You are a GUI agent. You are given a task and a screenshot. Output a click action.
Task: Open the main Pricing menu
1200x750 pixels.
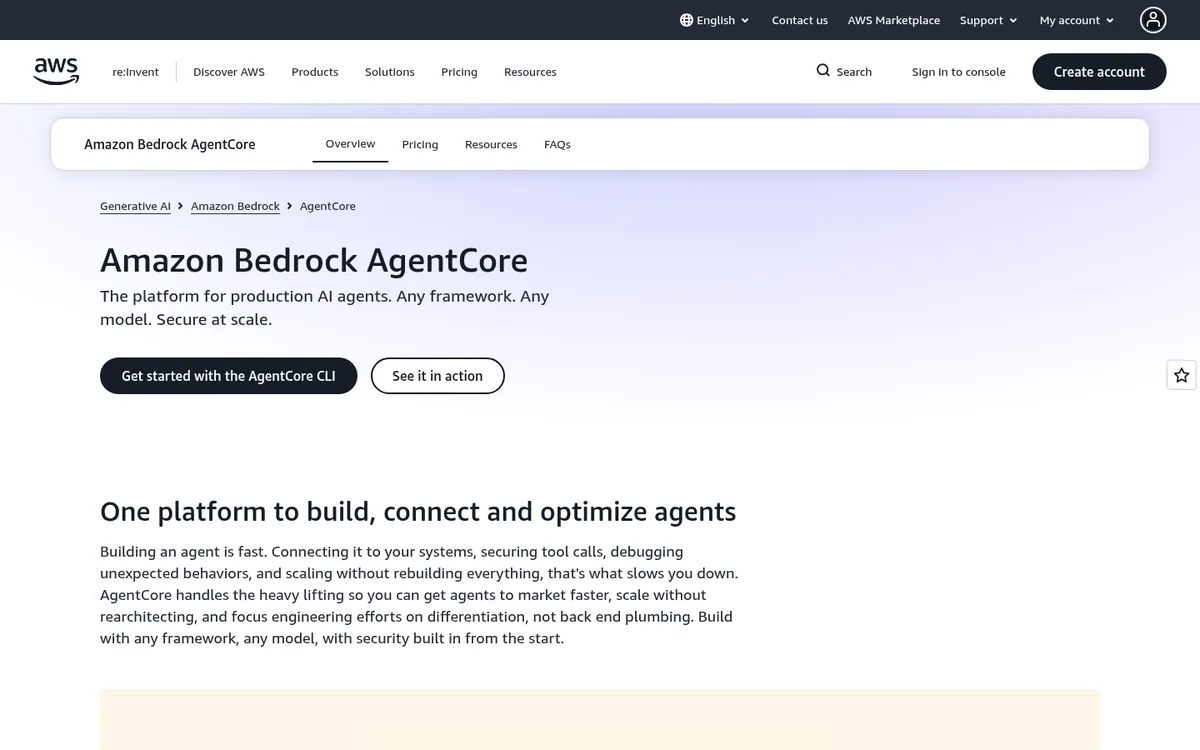[459, 72]
